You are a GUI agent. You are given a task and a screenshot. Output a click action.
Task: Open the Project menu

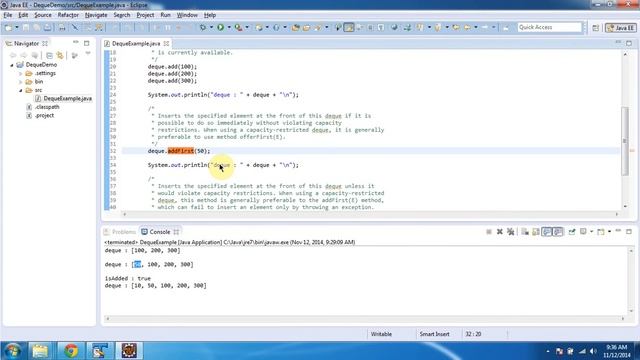(145, 15)
